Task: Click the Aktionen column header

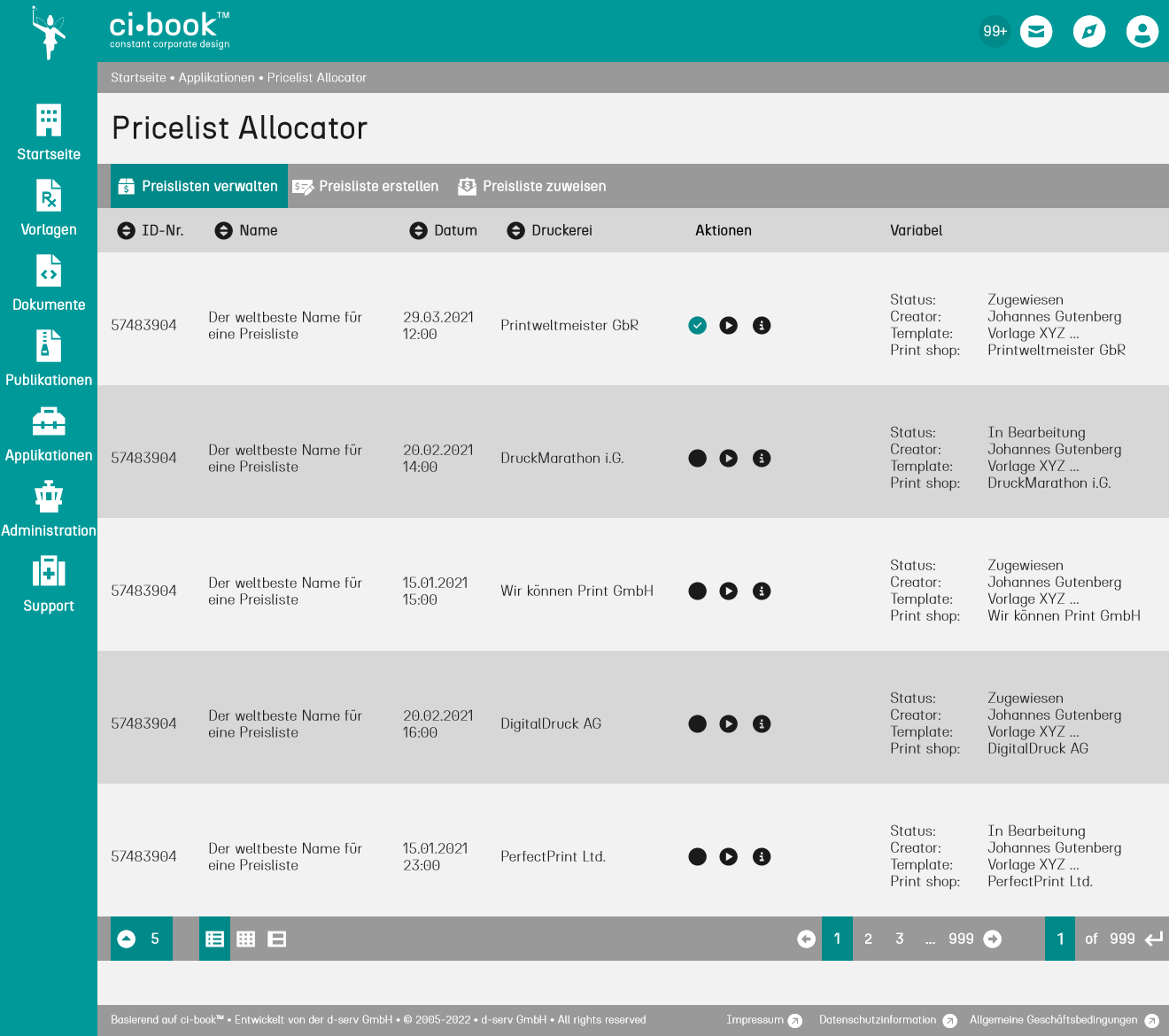Action: [x=724, y=230]
